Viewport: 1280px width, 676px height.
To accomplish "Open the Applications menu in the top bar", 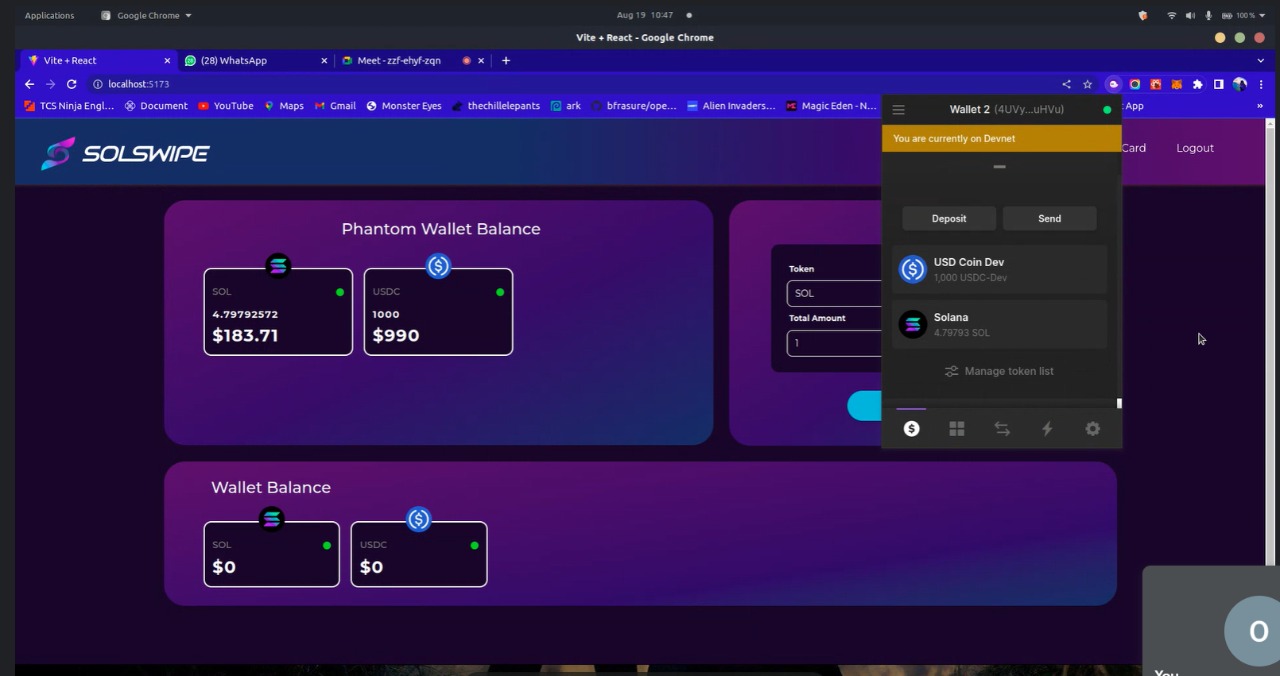I will point(49,15).
